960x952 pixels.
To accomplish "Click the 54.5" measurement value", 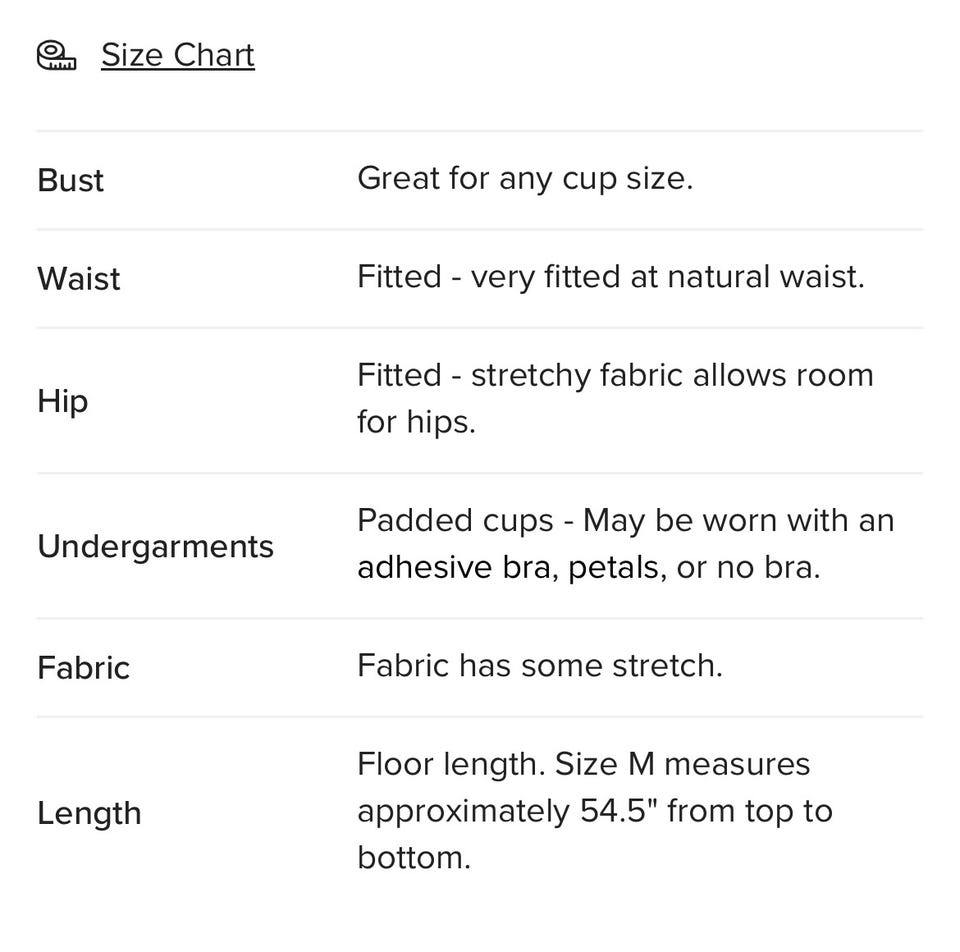I will (x=618, y=810).
